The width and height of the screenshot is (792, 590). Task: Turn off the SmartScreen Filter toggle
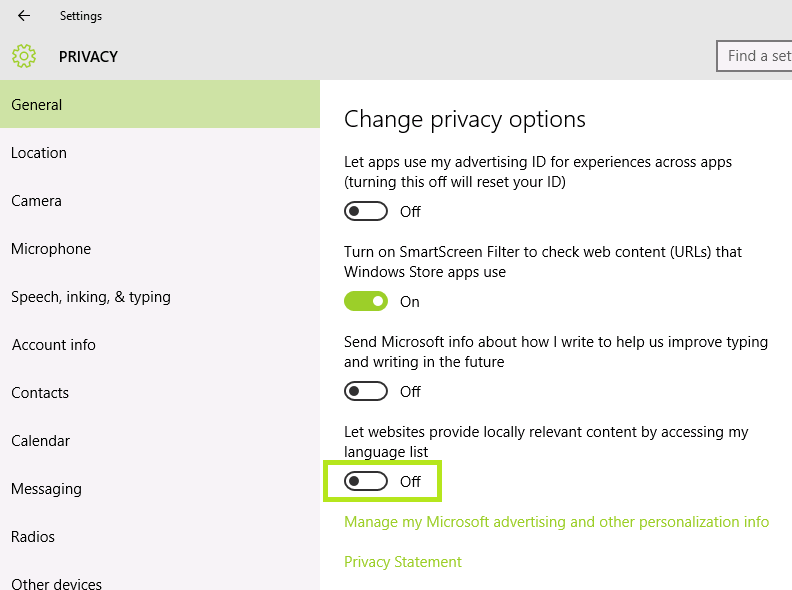[x=366, y=301]
